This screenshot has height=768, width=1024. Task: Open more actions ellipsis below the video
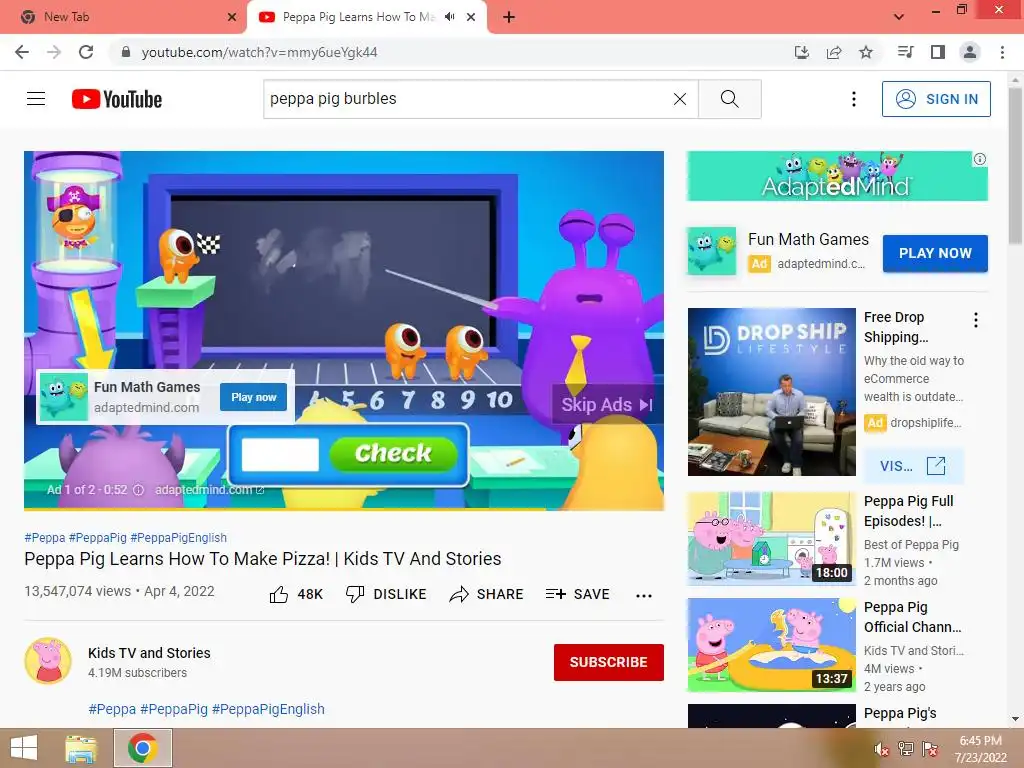coord(644,595)
